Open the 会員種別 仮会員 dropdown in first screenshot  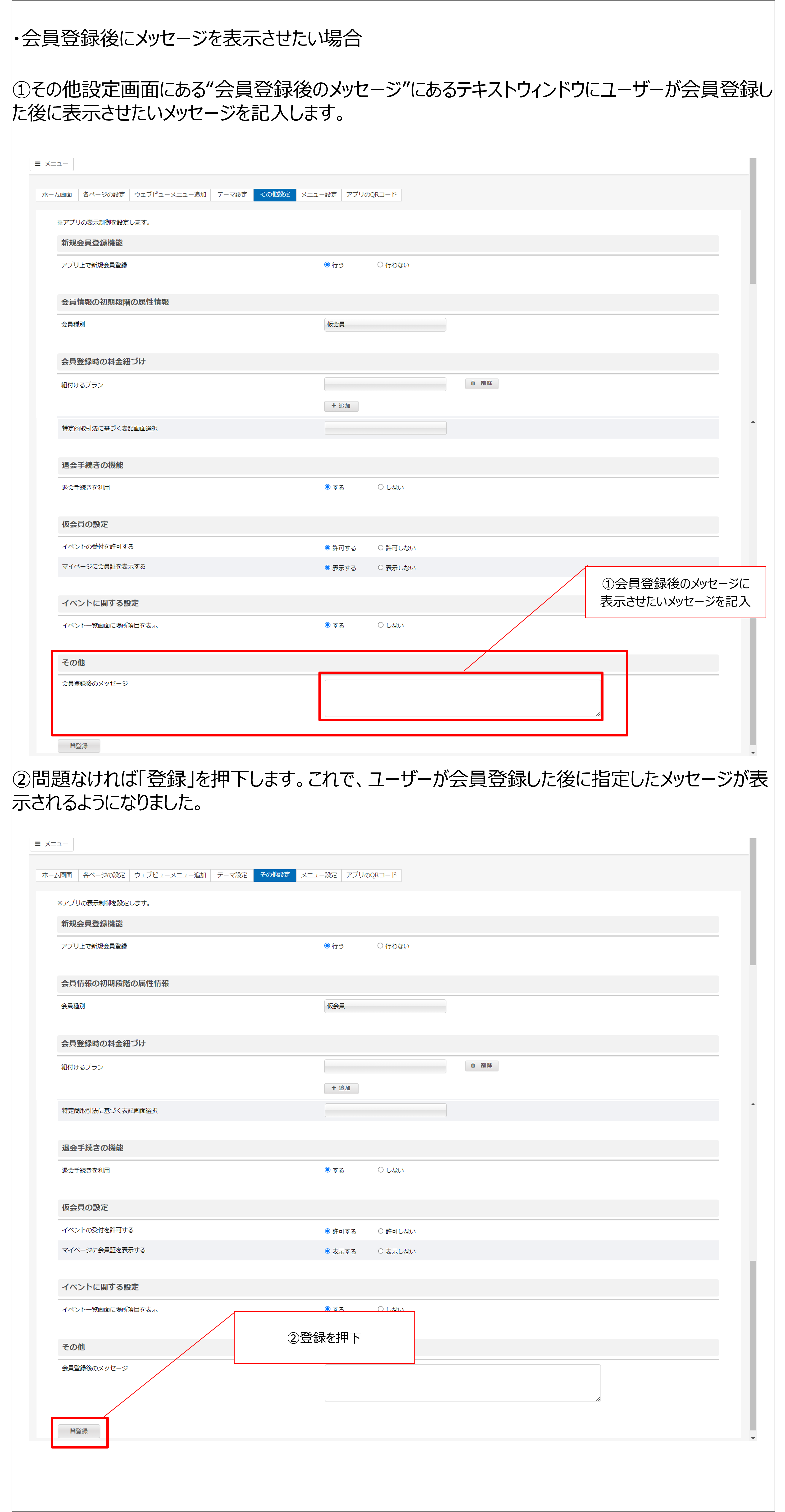(385, 325)
